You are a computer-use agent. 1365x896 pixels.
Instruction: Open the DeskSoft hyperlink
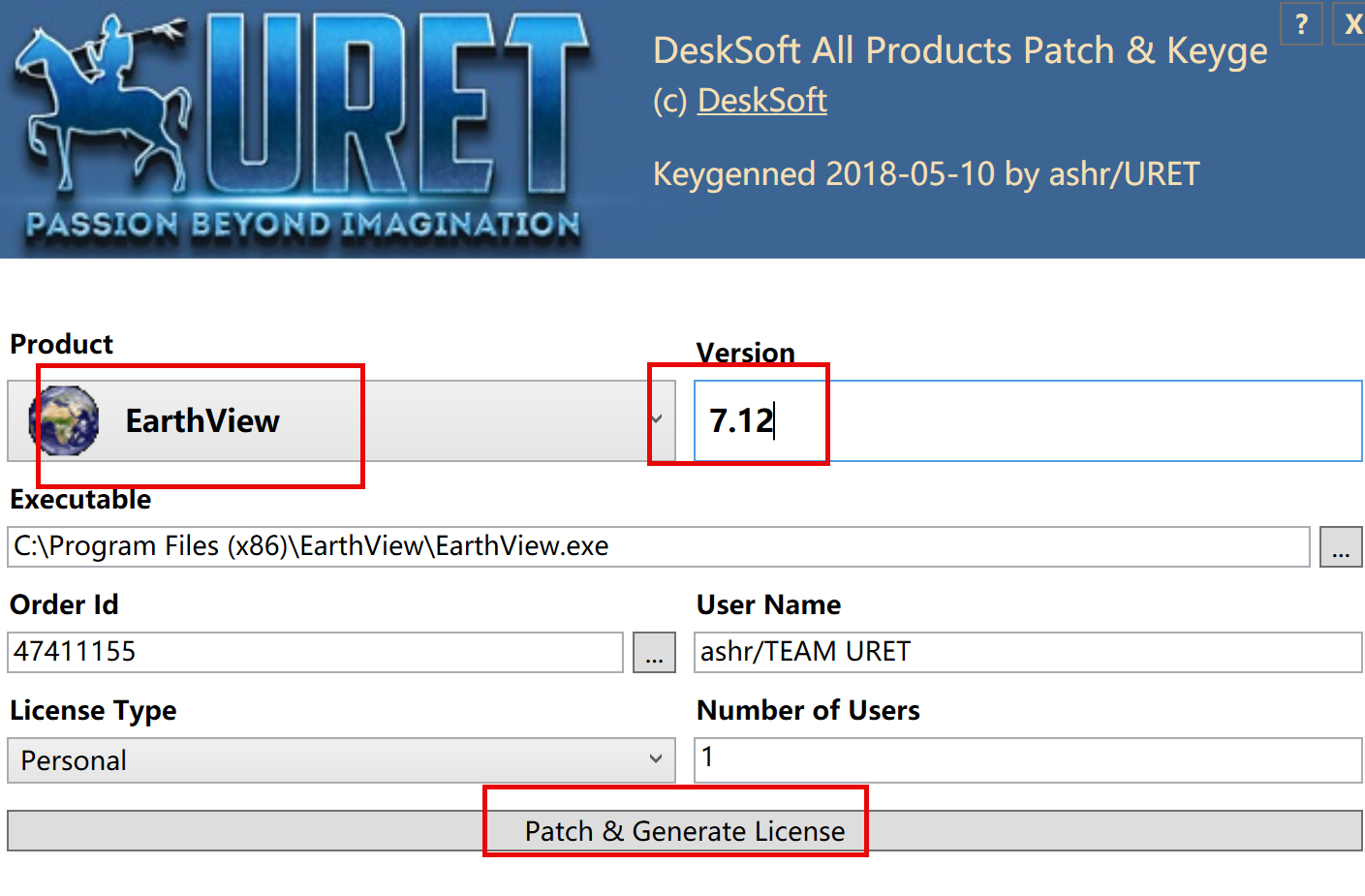tap(761, 101)
